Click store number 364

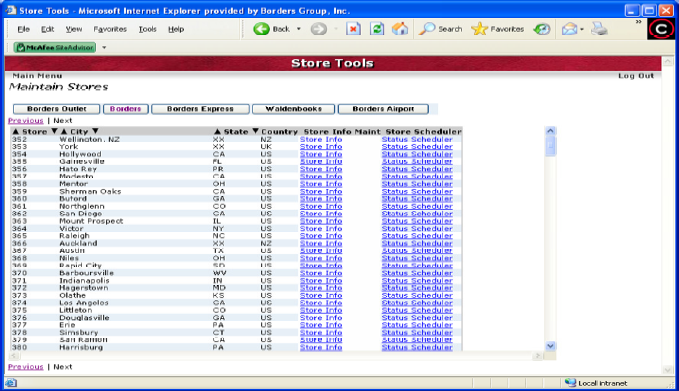[x=19, y=228]
